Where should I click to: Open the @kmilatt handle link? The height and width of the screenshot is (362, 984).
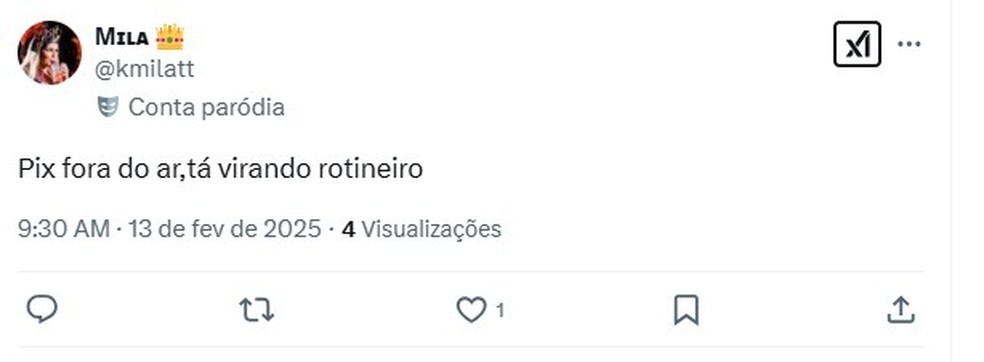click(x=144, y=69)
